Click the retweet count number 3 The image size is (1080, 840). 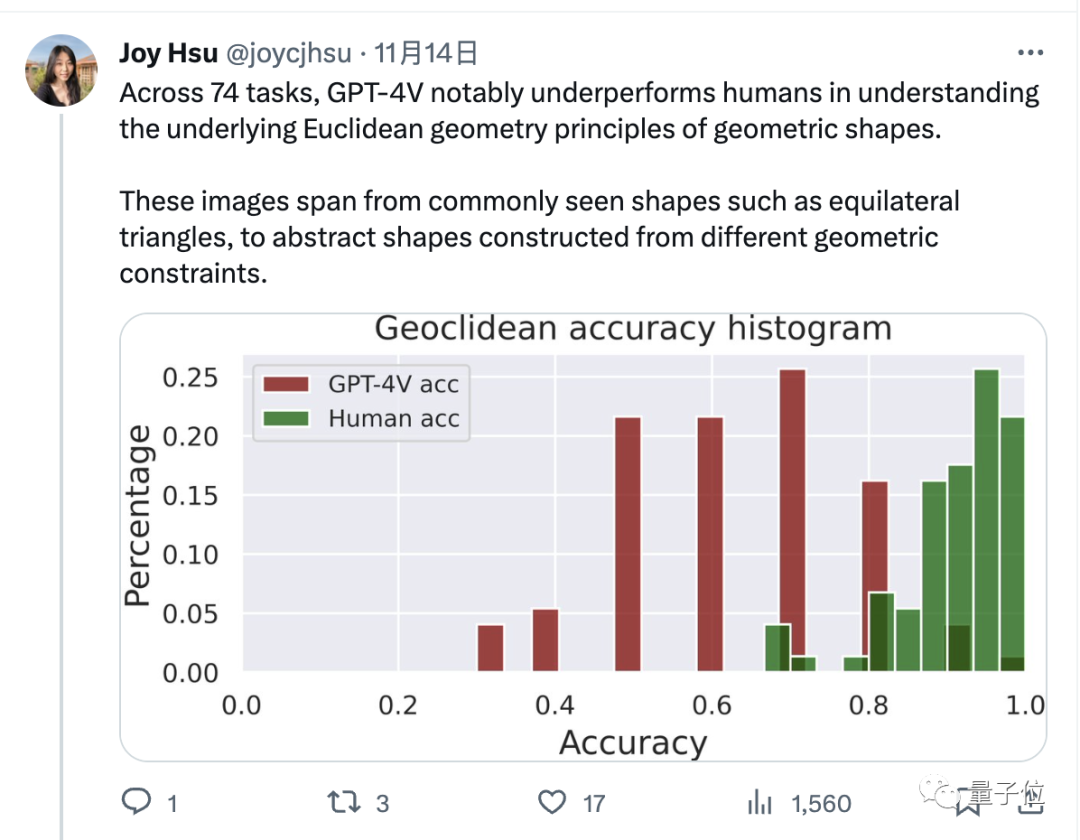pyautogui.click(x=382, y=802)
